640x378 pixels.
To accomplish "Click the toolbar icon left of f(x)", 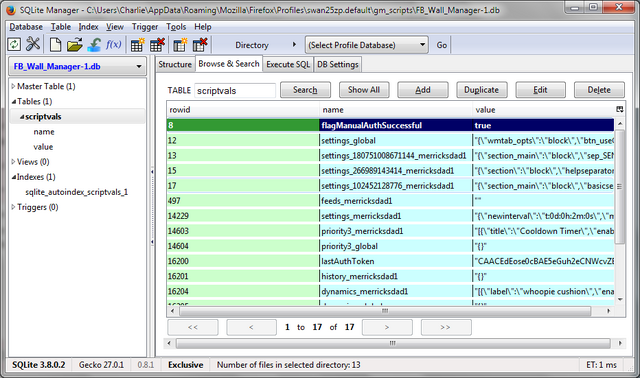I will click(x=94, y=44).
